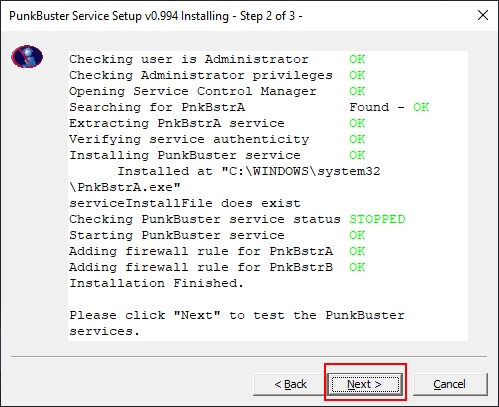Proceed with the Next > button
Screen dimensions: 499x407
(x=365, y=384)
